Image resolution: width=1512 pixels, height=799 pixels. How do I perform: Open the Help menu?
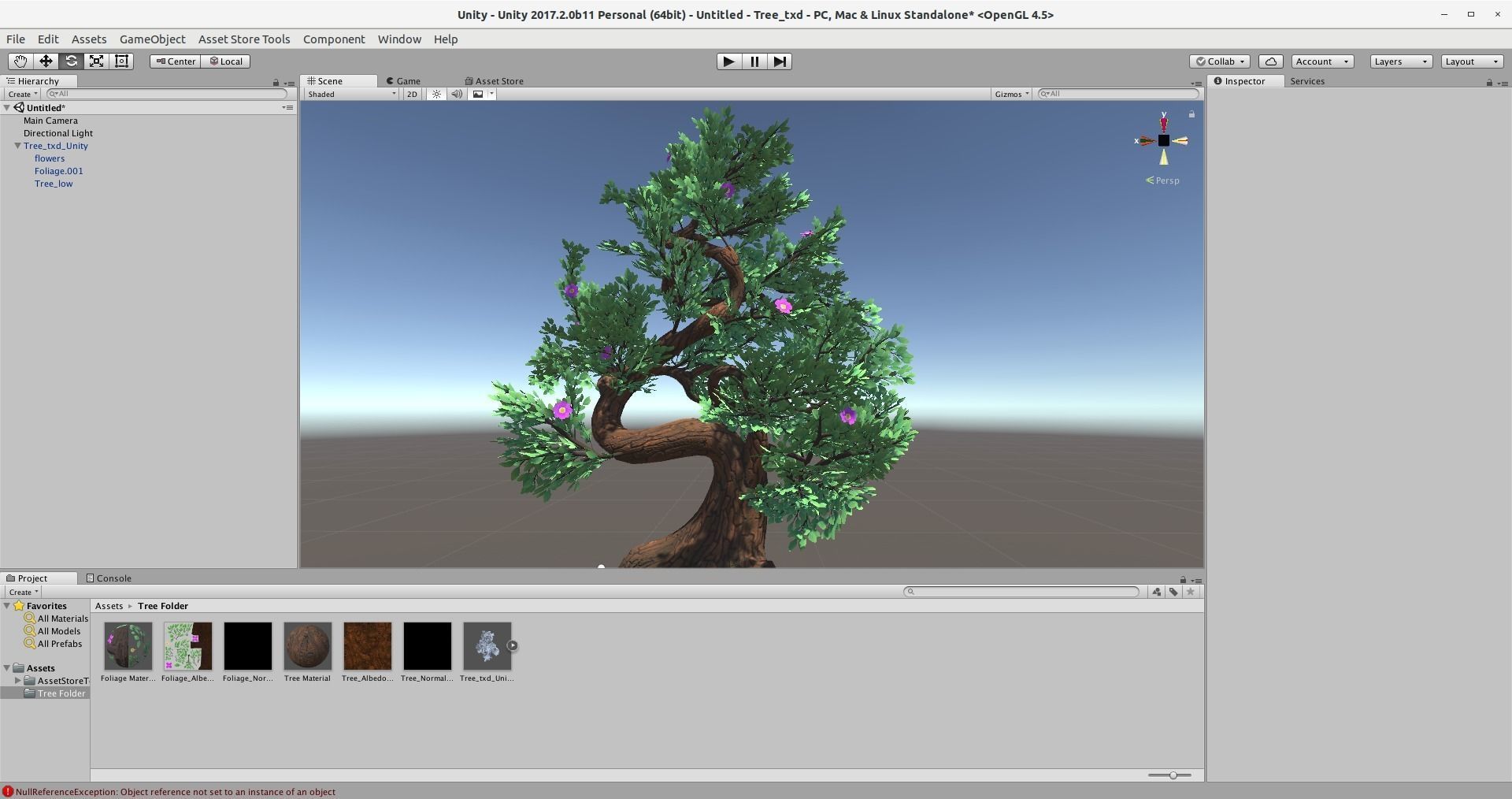click(x=446, y=39)
